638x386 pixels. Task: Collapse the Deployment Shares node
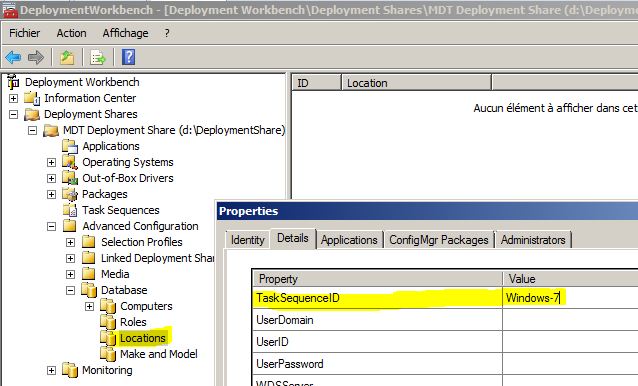pos(13,114)
